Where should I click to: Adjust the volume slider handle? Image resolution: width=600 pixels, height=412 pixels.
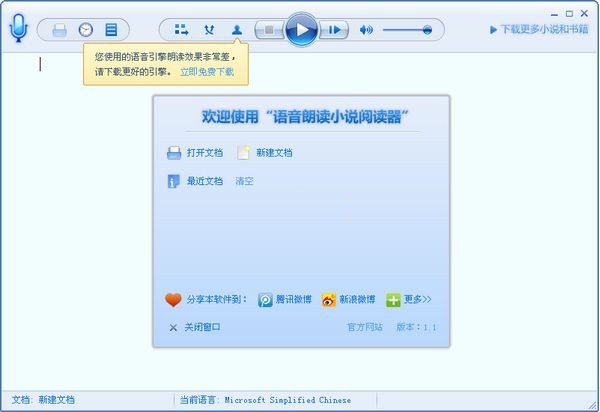click(427, 30)
